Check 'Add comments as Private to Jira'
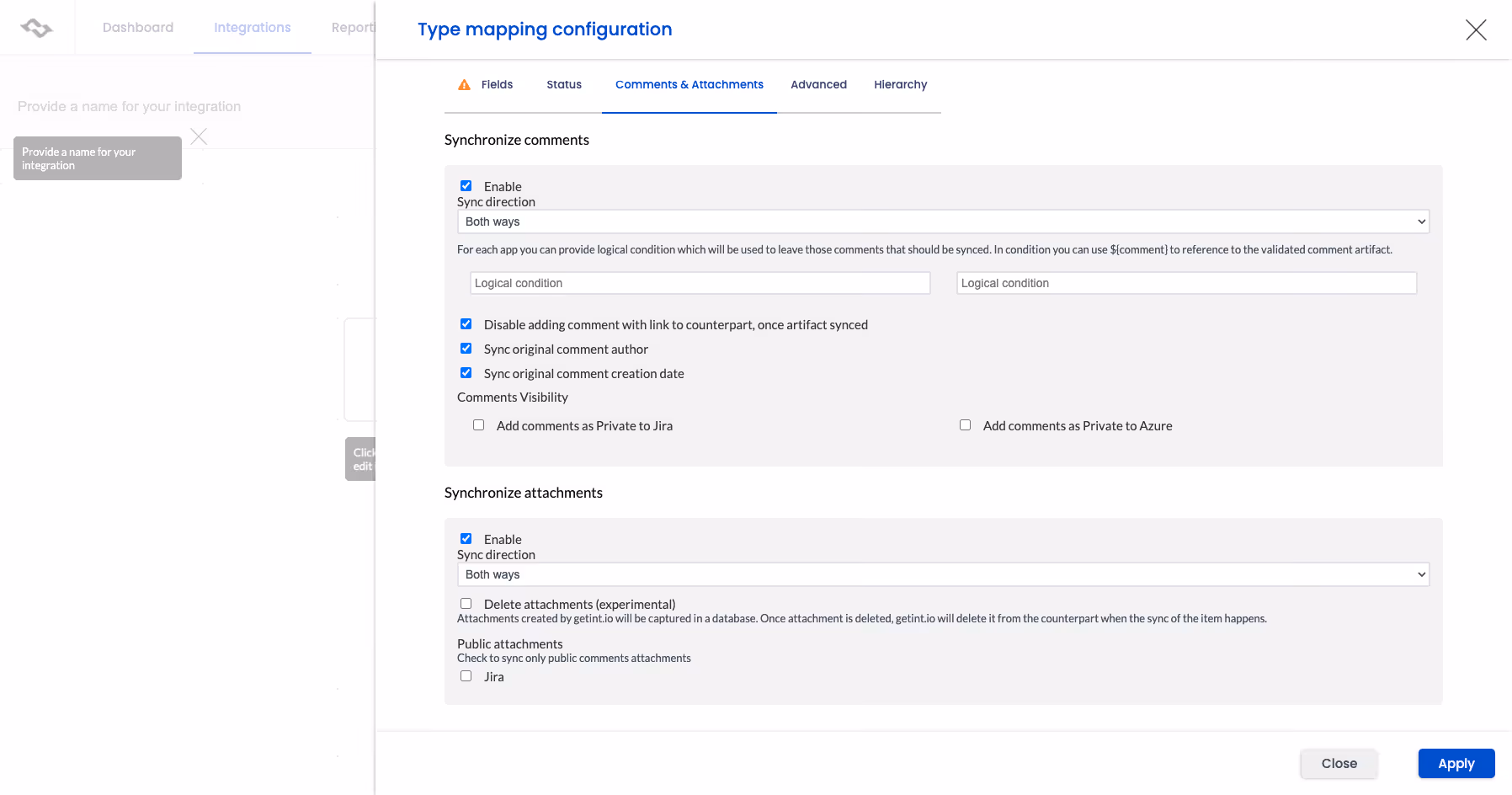Screen dimensions: 1512x795 tap(478, 424)
